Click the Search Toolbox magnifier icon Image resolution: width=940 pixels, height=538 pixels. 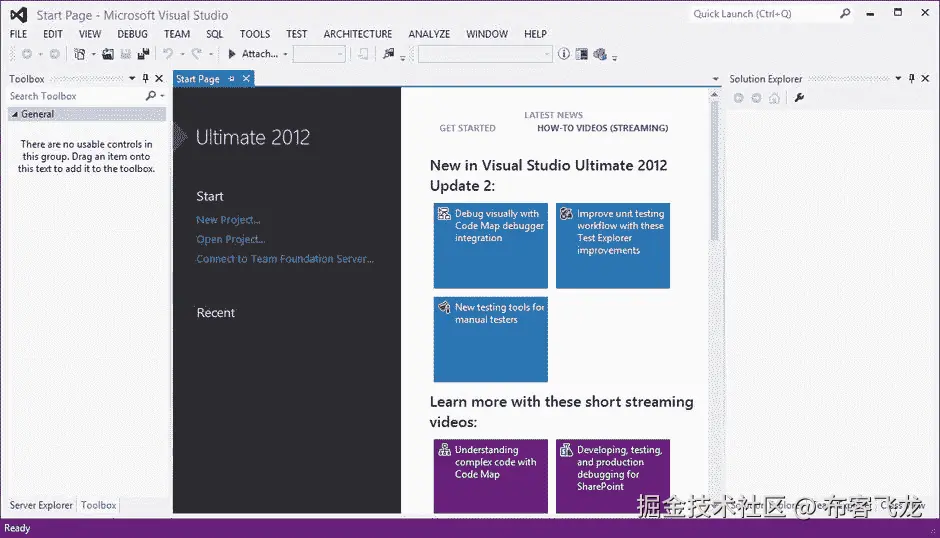150,95
